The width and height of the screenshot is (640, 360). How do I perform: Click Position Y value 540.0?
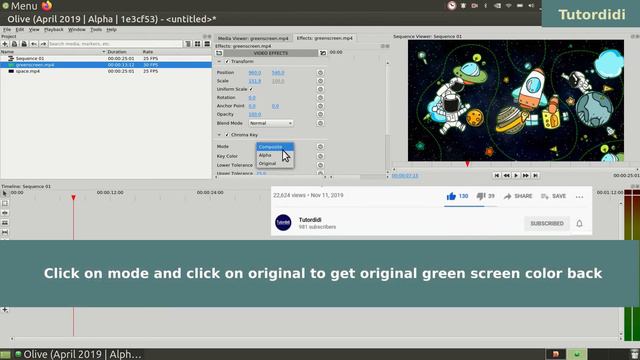click(278, 73)
